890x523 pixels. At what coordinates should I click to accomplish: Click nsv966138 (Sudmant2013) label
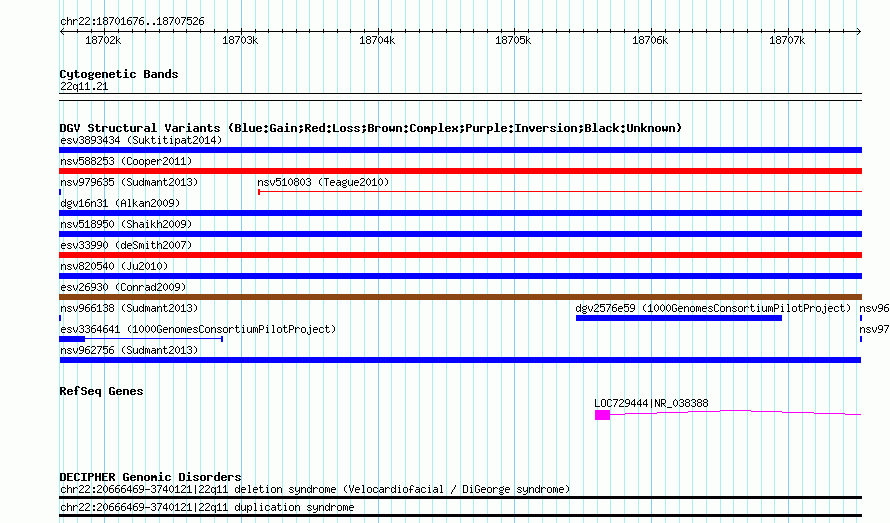click(x=129, y=308)
